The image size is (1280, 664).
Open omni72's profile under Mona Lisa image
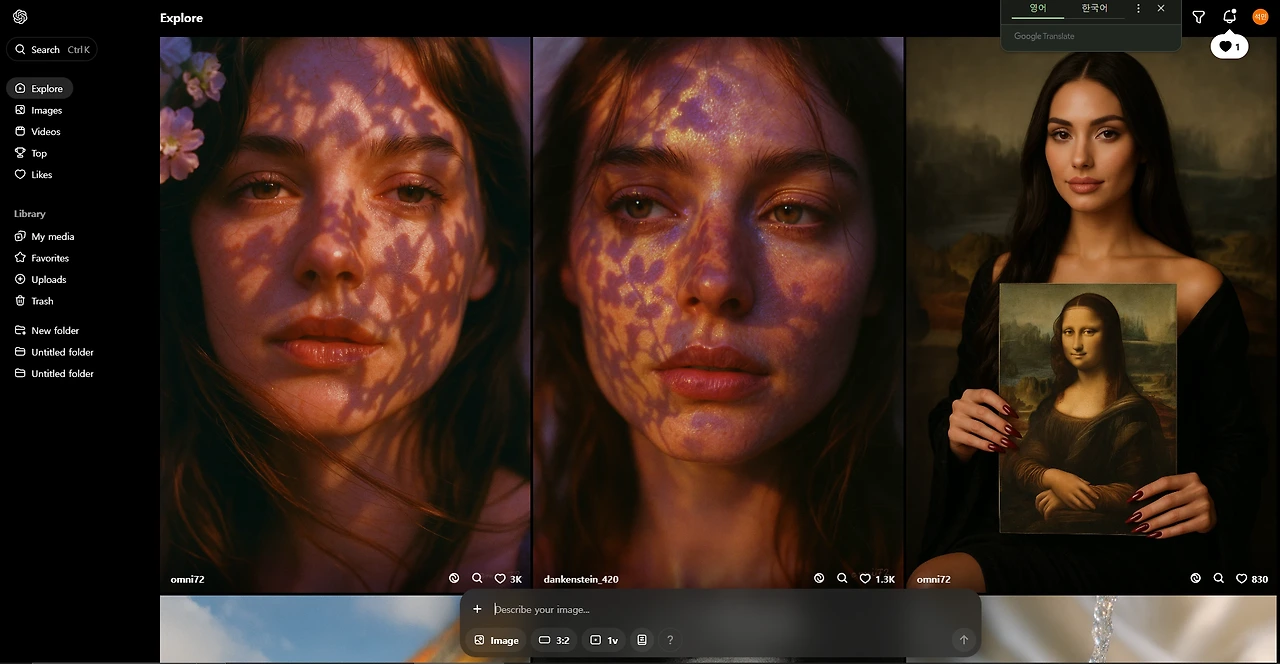[x=934, y=579]
